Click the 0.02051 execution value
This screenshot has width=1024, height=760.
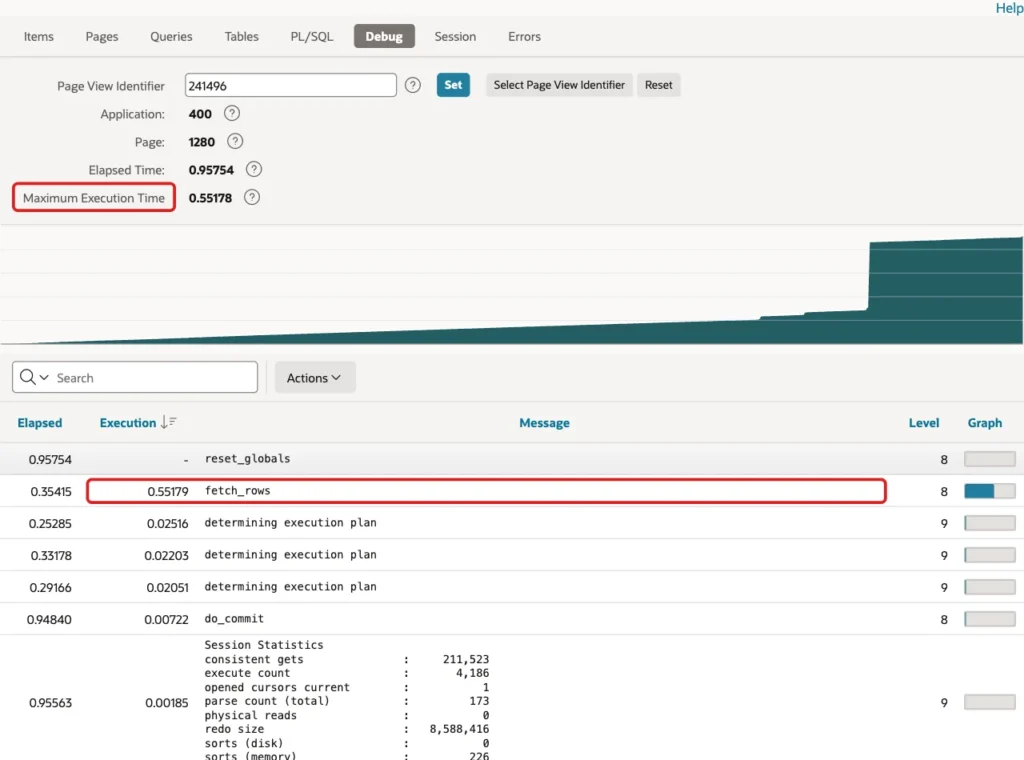click(167, 587)
